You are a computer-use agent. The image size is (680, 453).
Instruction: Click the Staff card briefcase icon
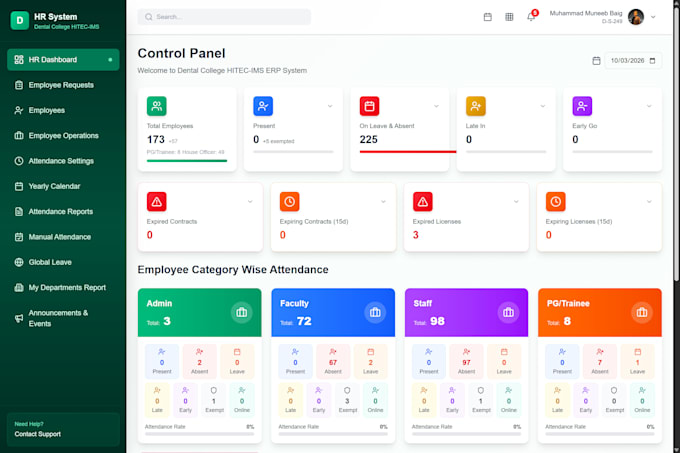point(508,312)
